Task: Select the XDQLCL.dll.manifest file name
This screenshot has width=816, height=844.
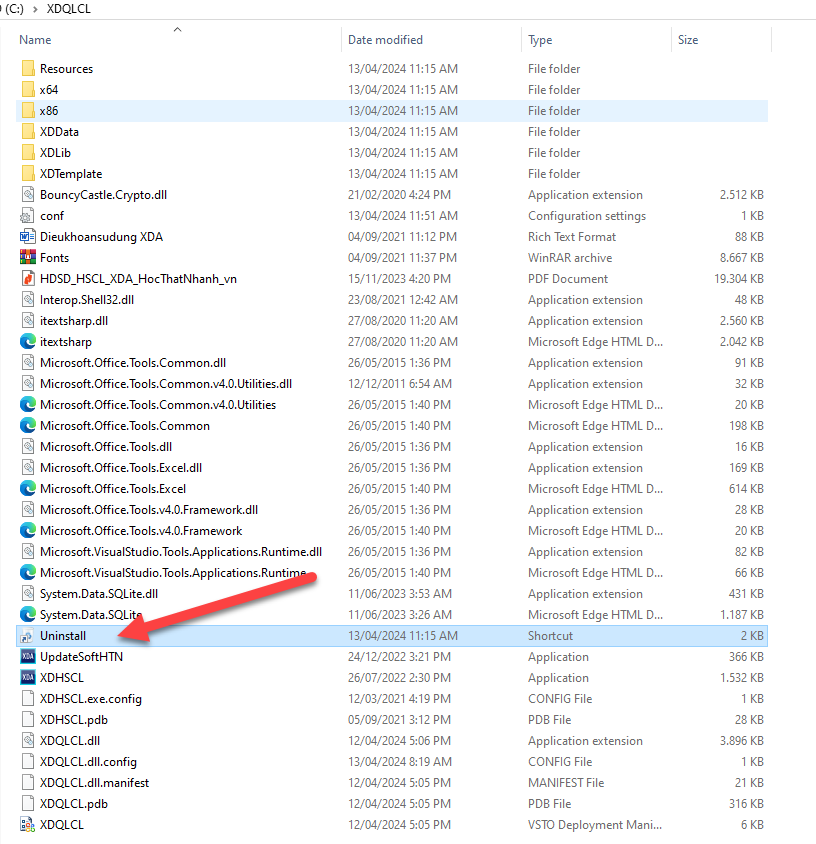Action: click(x=94, y=783)
